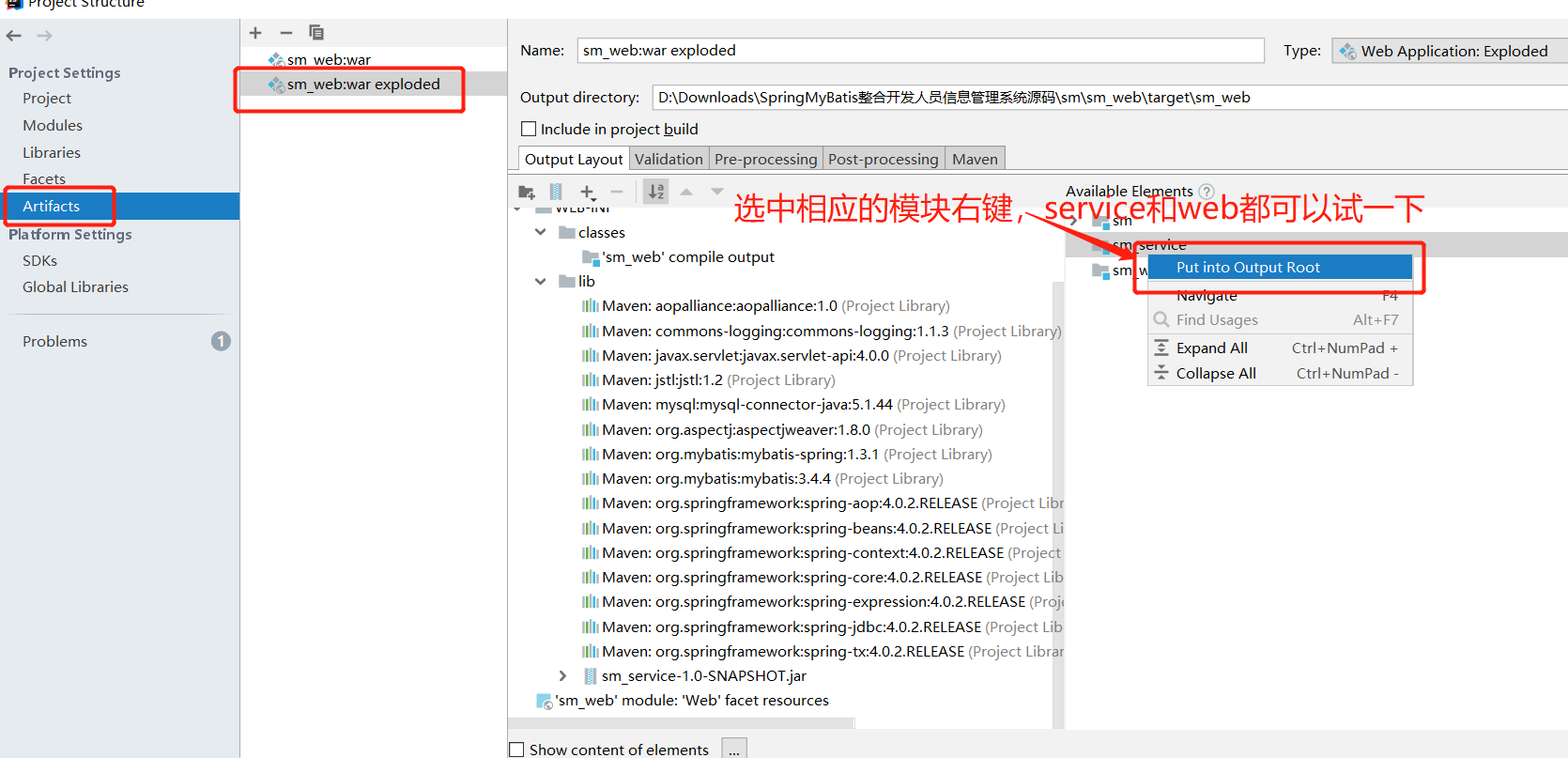Toggle Include in project build checkbox
The image size is (1568, 758).
529,130
